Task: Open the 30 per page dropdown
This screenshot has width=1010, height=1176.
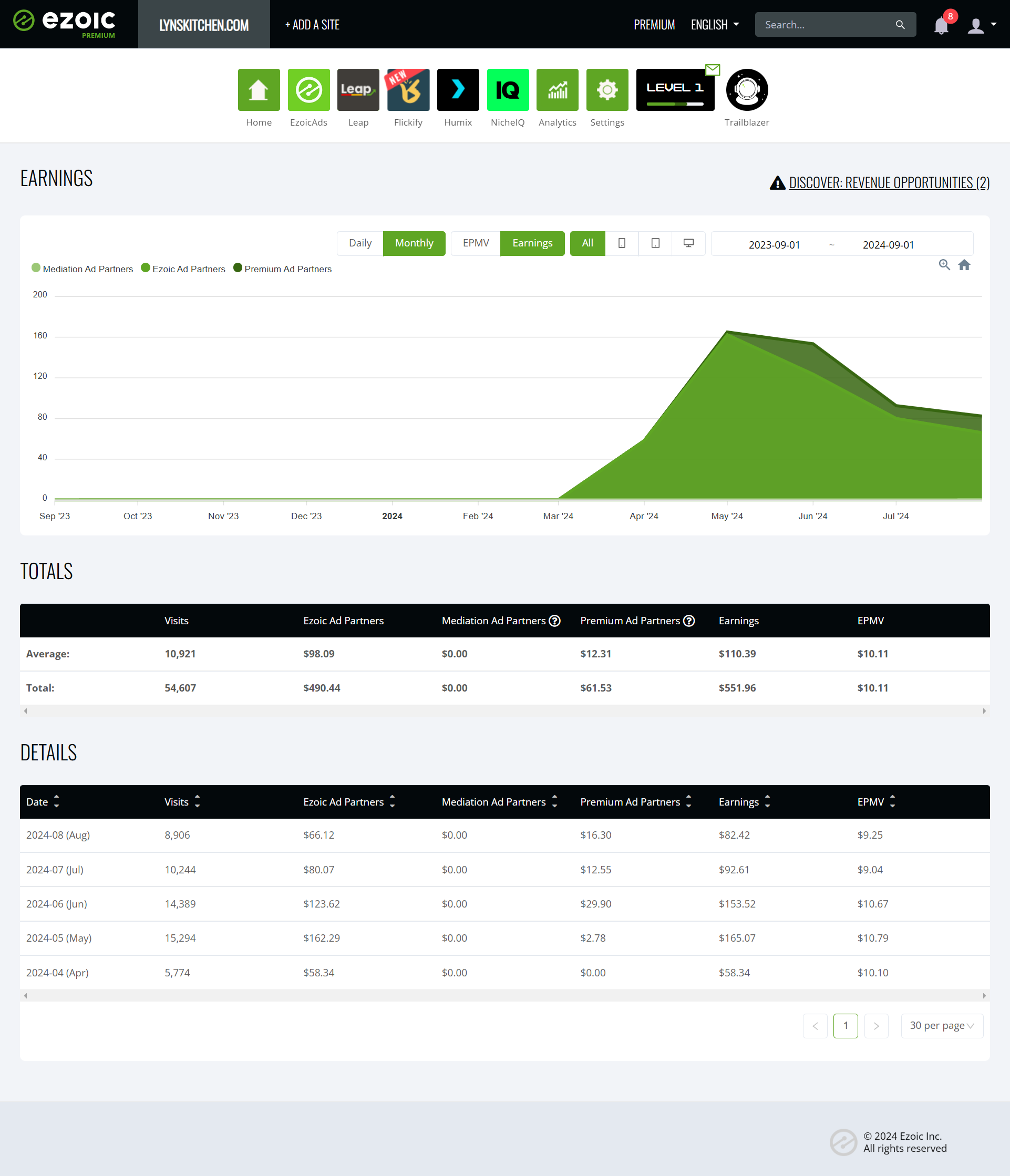Action: (942, 1026)
